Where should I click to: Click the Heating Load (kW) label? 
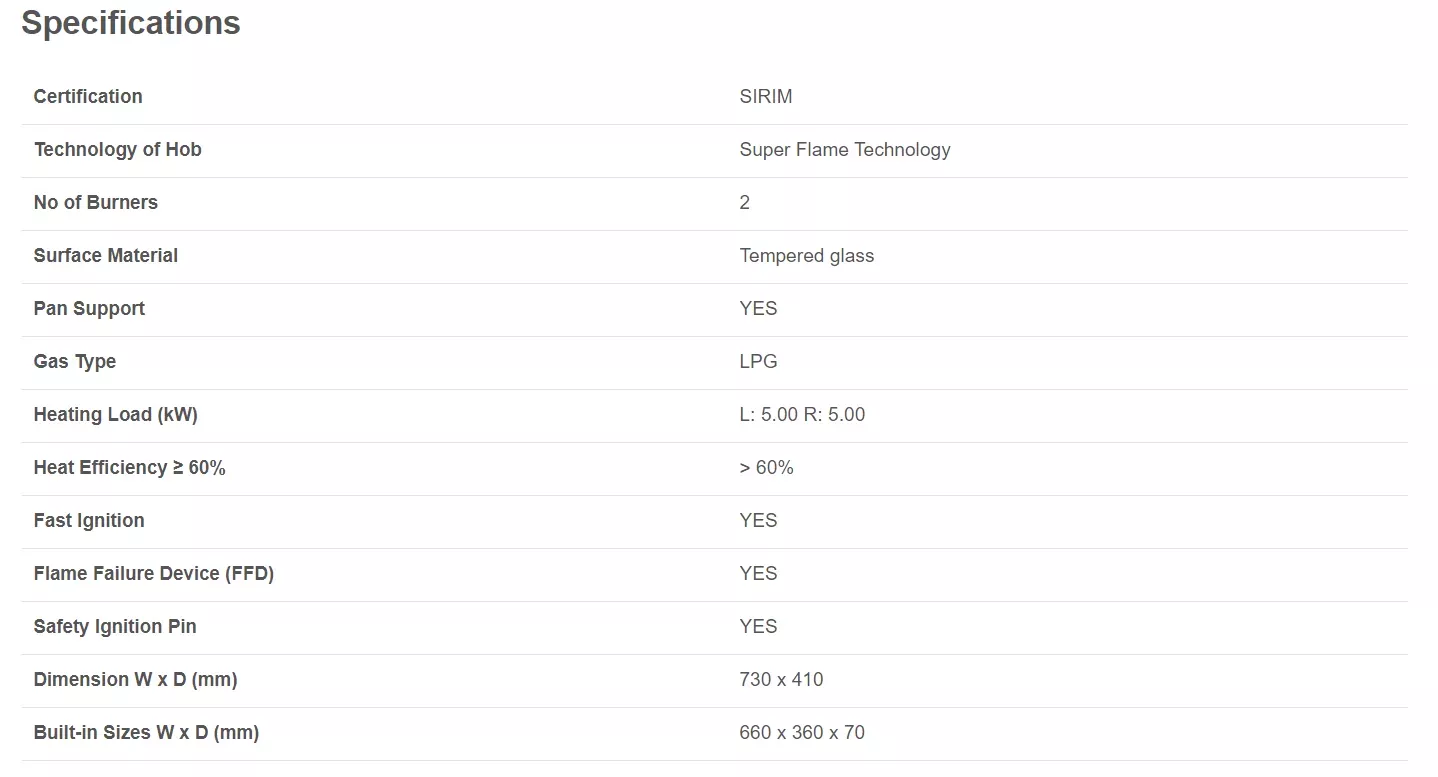(x=116, y=415)
